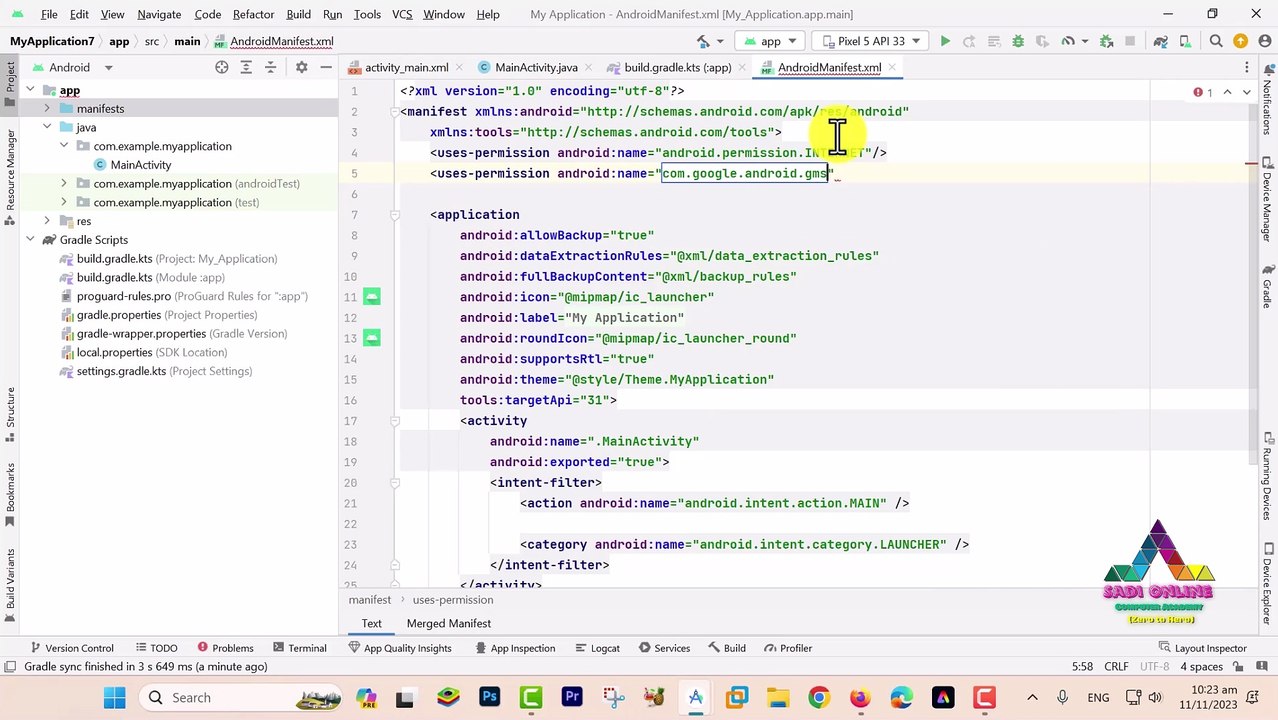Click the orange update notification icon

click(x=1241, y=41)
